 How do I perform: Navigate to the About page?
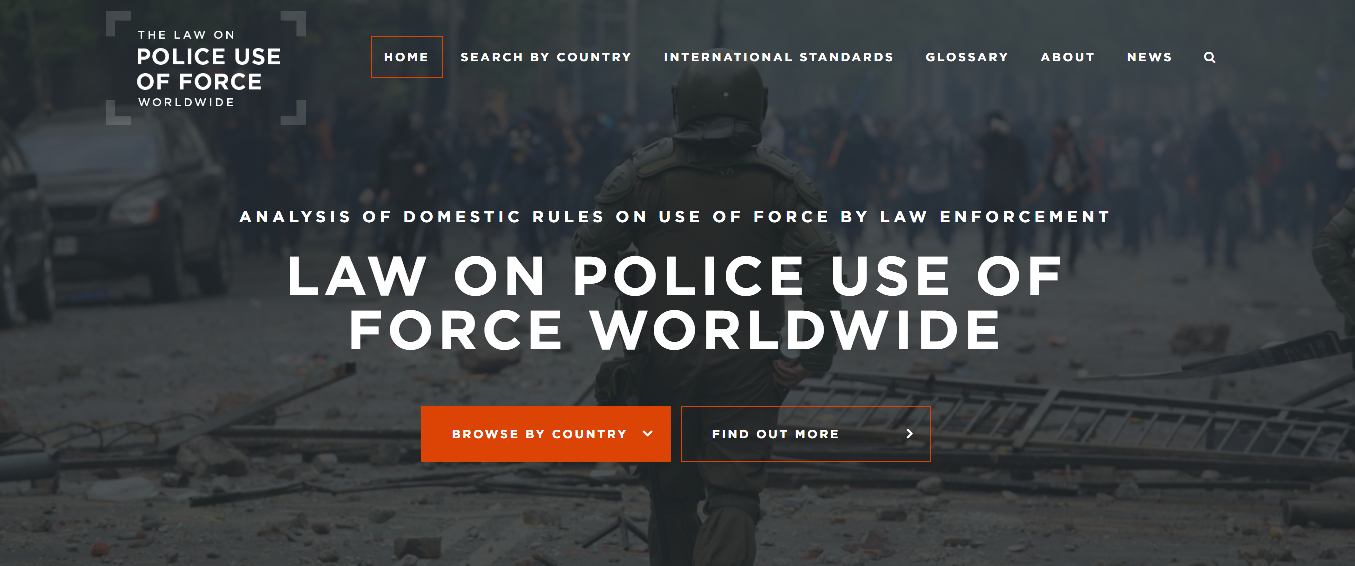(x=1068, y=57)
